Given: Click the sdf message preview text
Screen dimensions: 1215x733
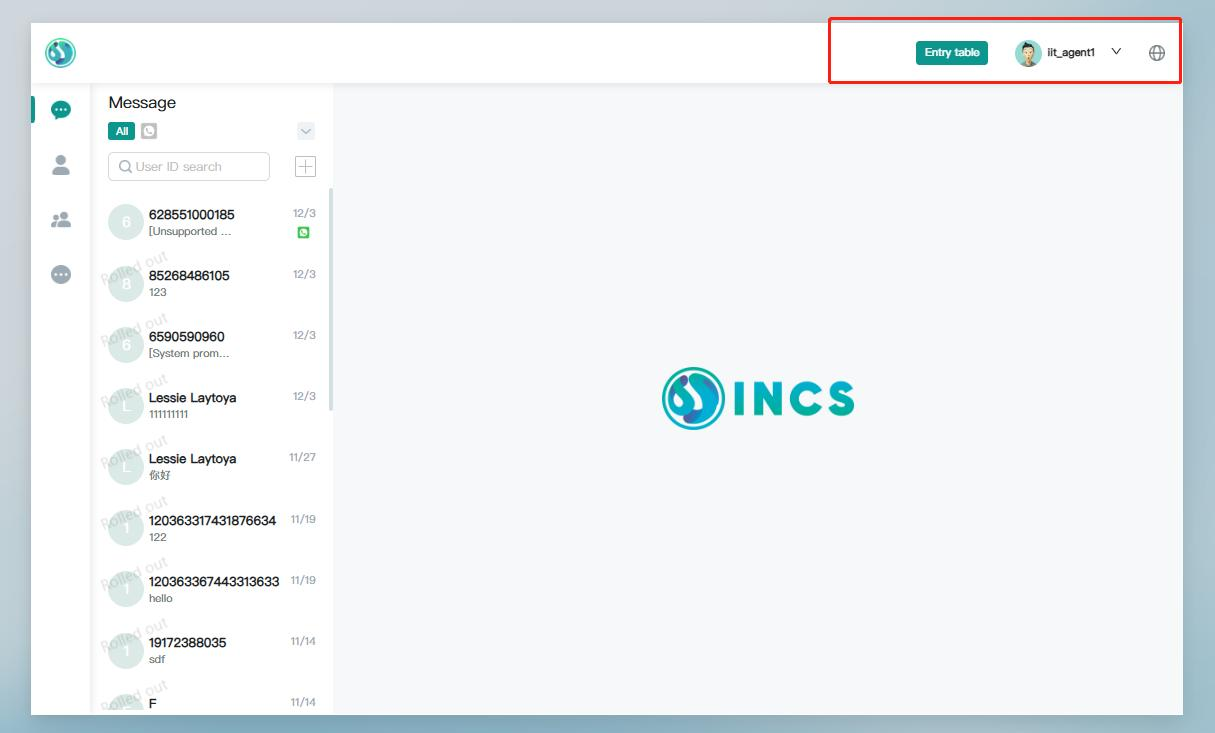Looking at the screenshot, I should (157, 659).
